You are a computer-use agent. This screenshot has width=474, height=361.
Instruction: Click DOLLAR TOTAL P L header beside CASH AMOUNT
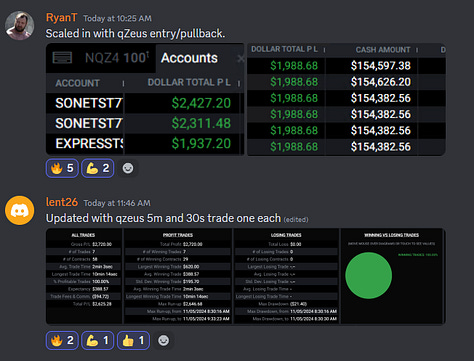[x=284, y=49]
